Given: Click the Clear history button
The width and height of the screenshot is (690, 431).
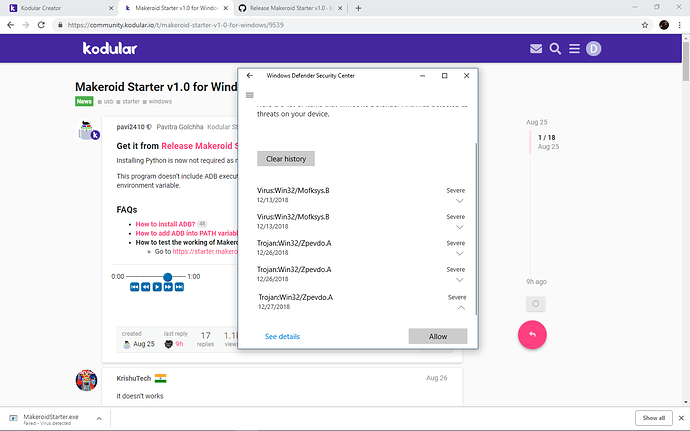Looking at the screenshot, I should tap(286, 159).
